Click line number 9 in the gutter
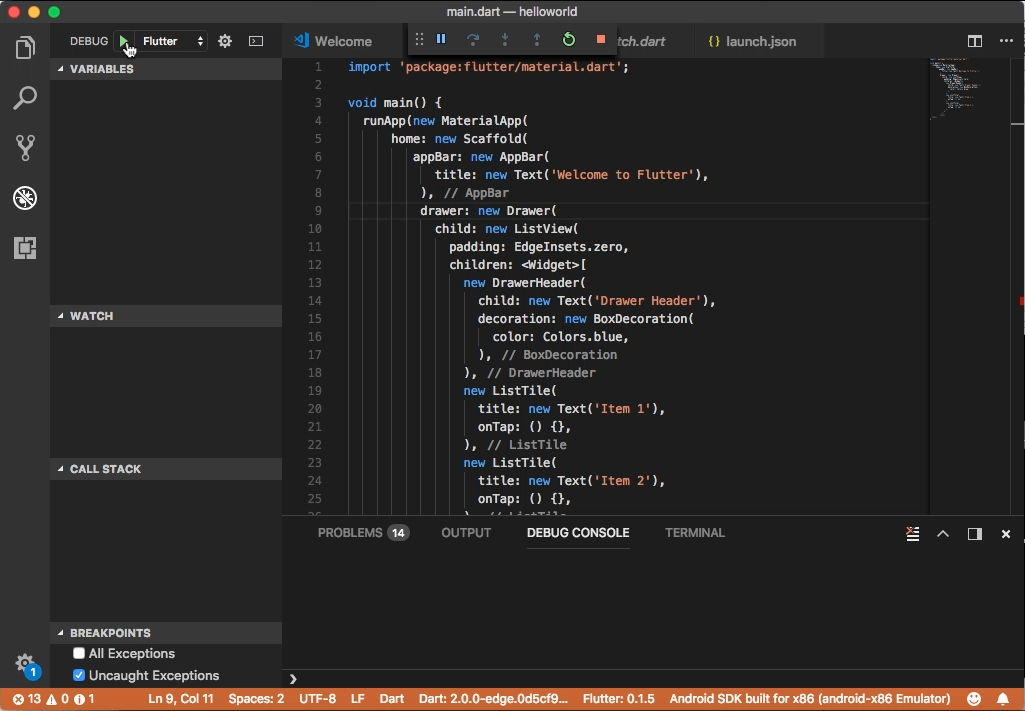Viewport: 1025px width, 711px height. tap(318, 210)
